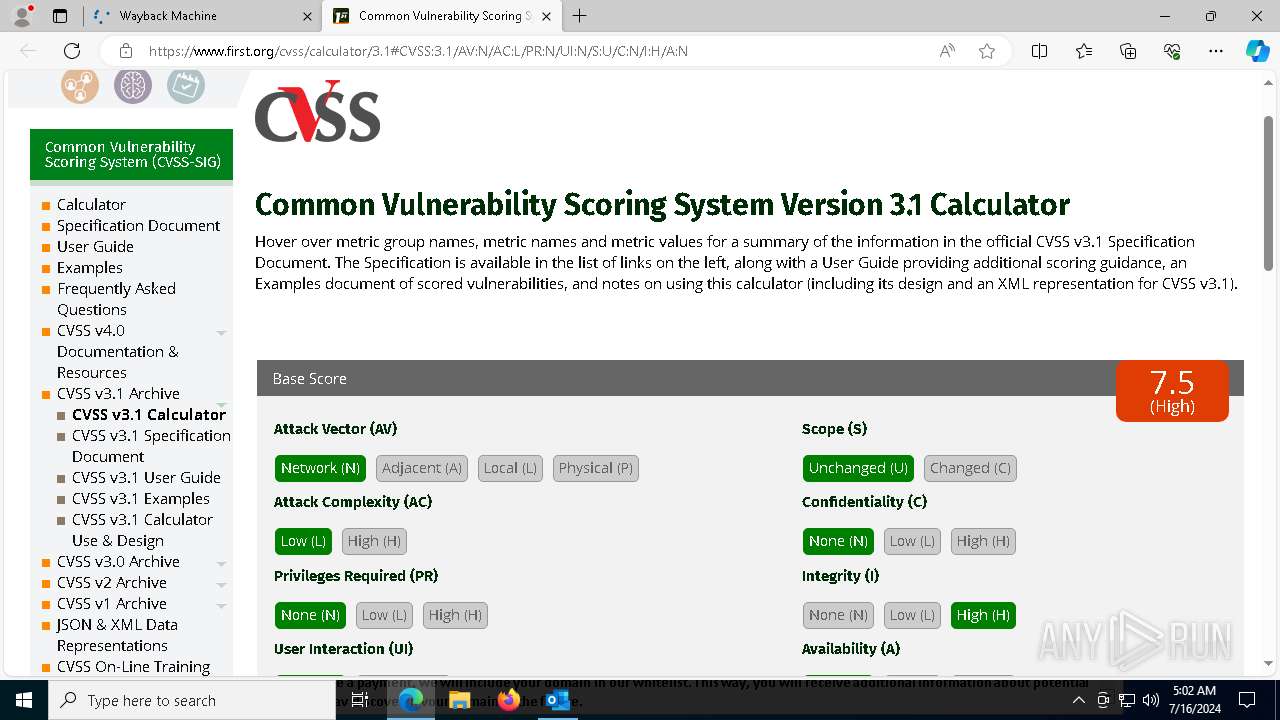The width and height of the screenshot is (1280, 720).
Task: Select the Common Vulnerability Scoring tab
Action: [443, 16]
